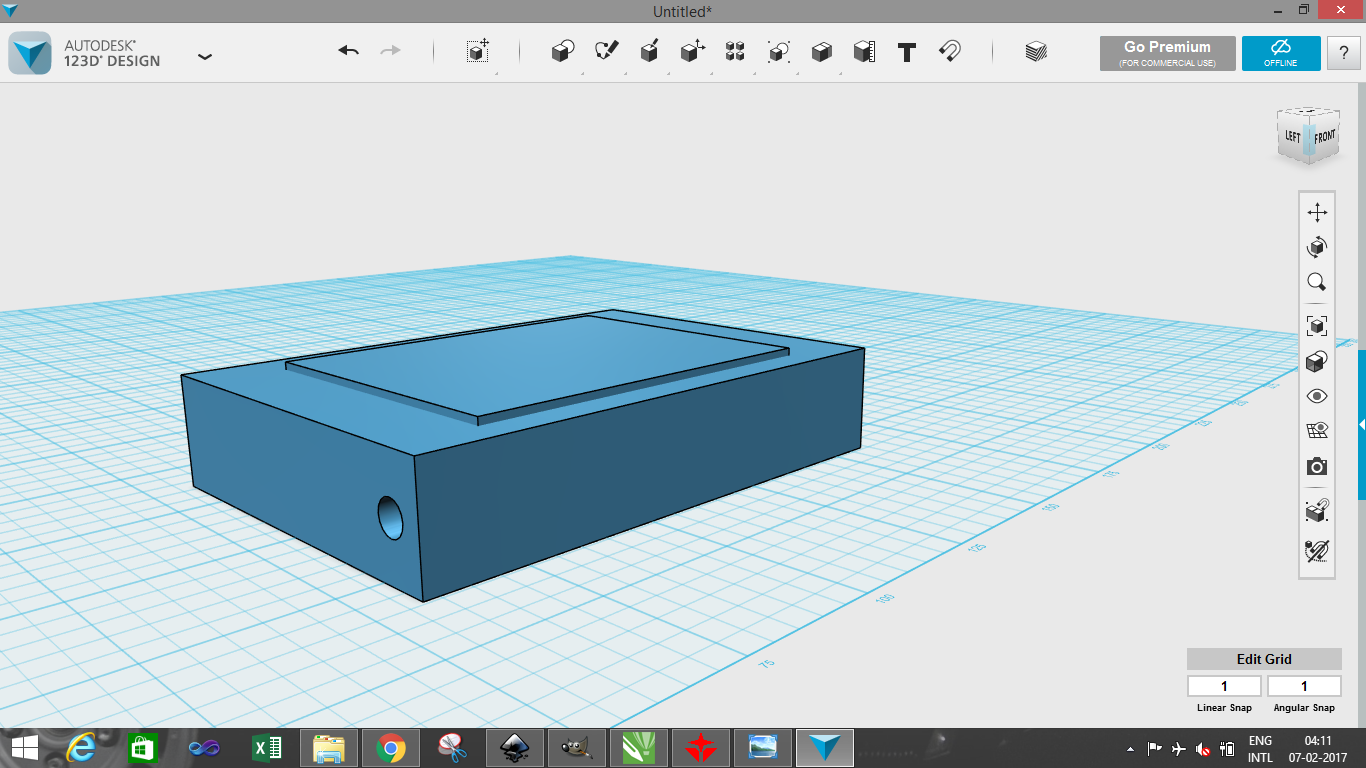Open the Windows Store taskbar icon

click(x=143, y=748)
